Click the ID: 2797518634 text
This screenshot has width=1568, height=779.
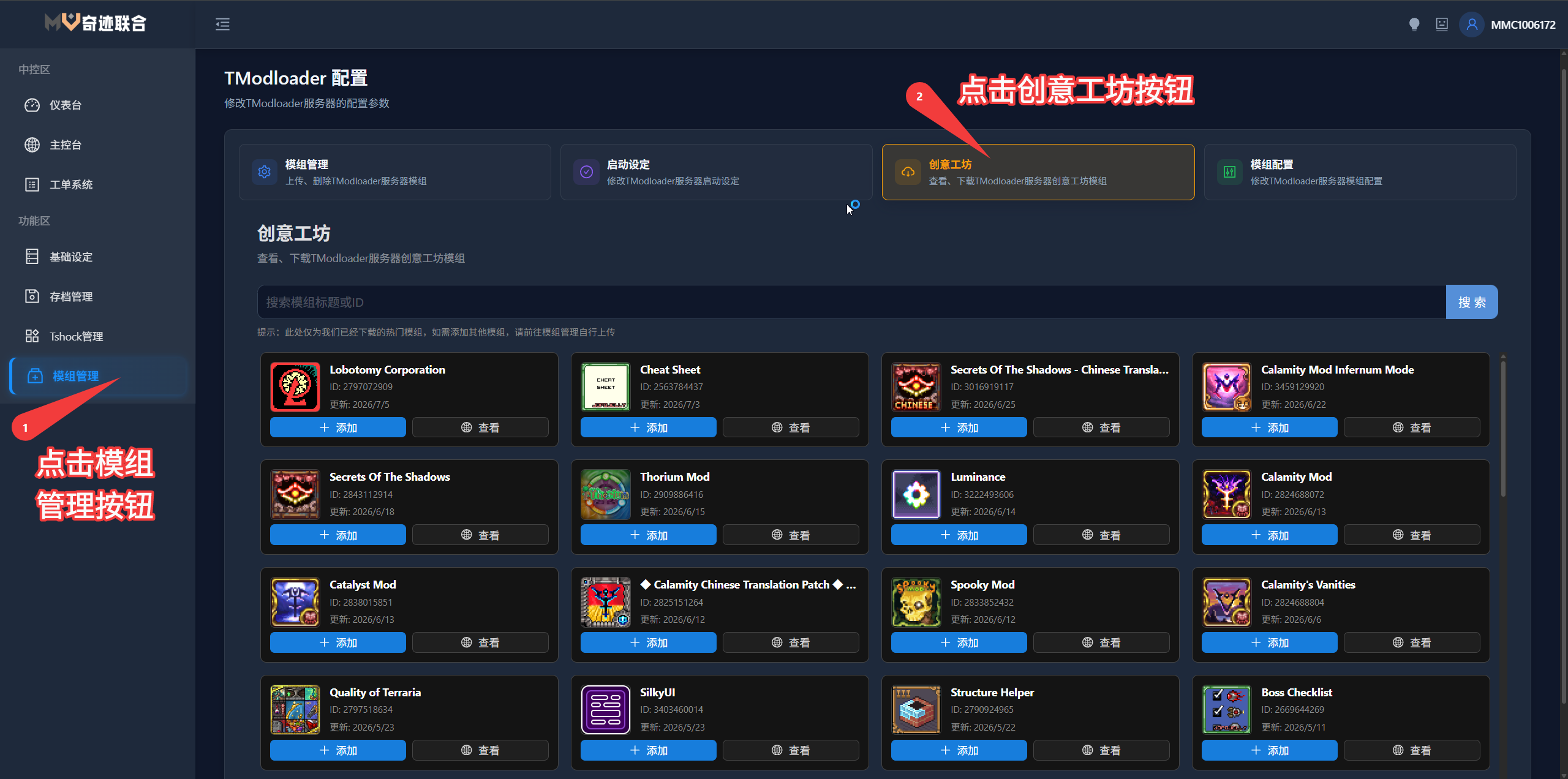click(x=361, y=710)
